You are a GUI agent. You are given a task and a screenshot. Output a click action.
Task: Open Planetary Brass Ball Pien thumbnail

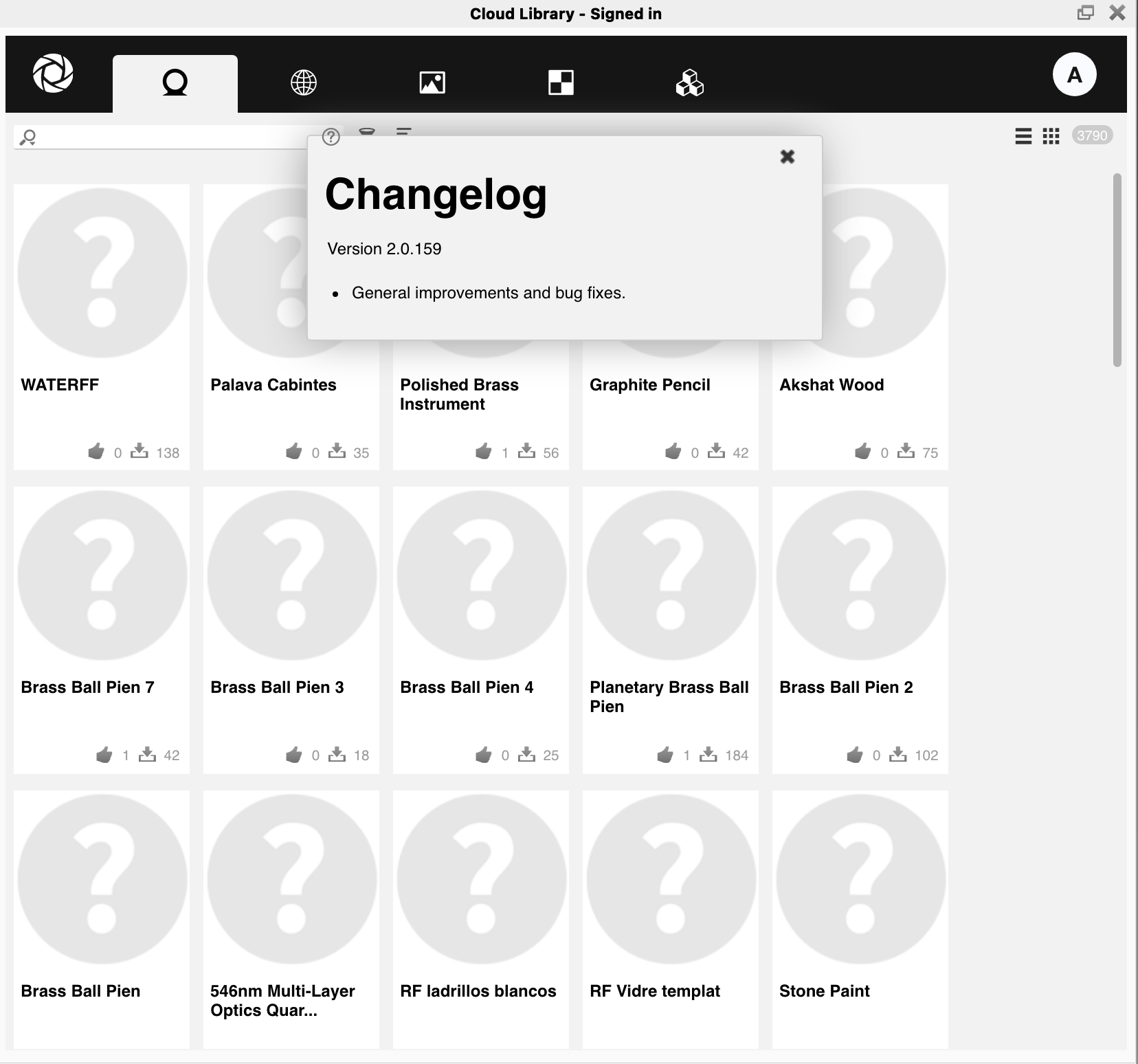[x=671, y=575]
